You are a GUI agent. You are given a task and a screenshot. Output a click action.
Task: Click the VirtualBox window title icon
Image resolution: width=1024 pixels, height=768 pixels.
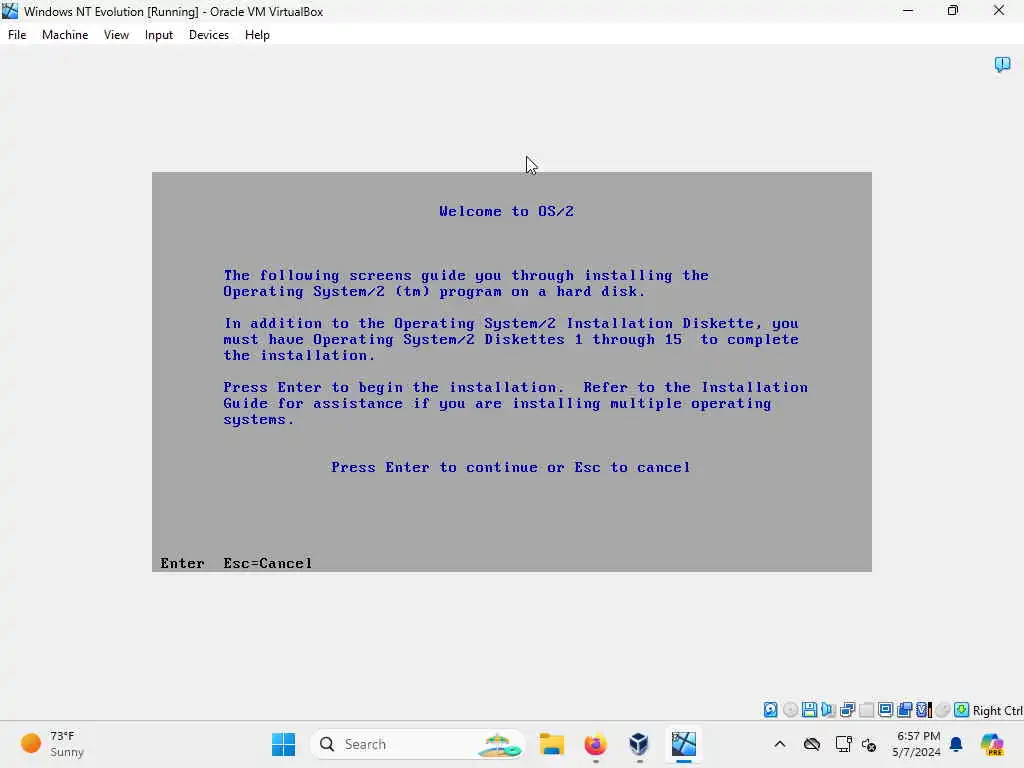point(10,11)
